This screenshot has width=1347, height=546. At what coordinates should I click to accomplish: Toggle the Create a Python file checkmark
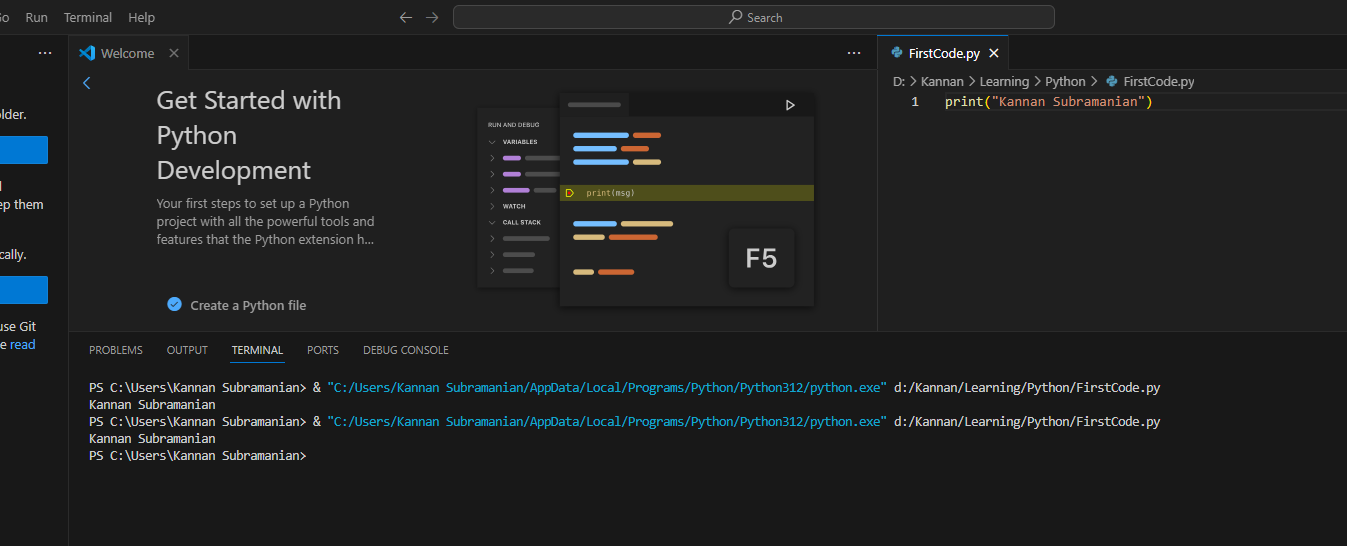(x=174, y=305)
